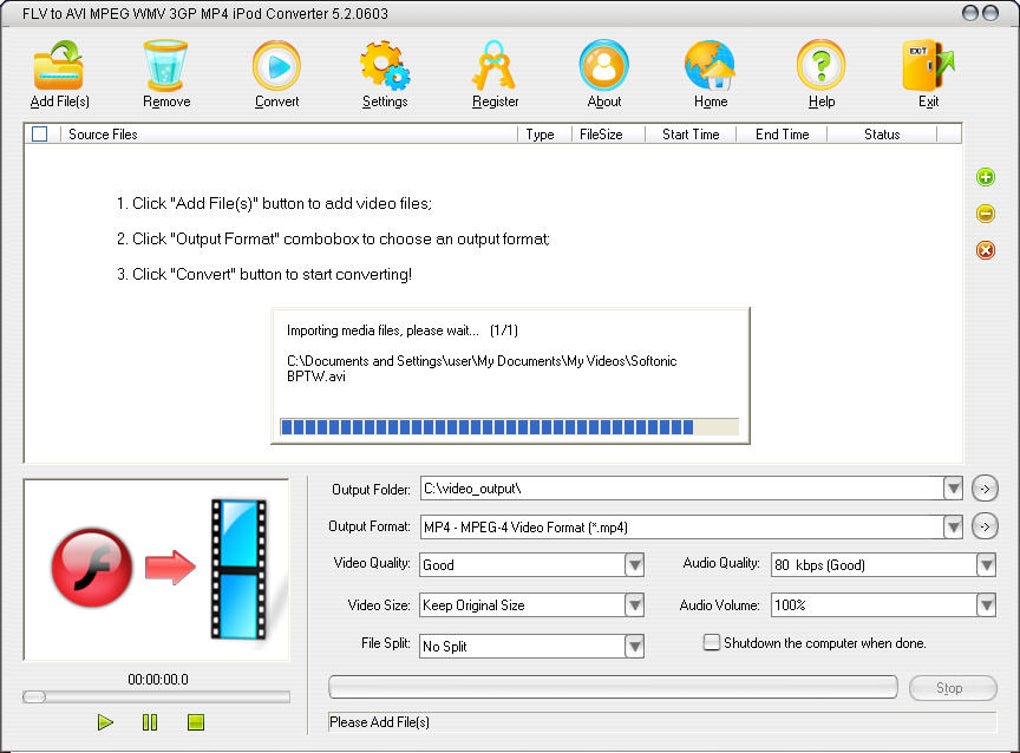Screen dimensions: 1020x753
Task: Click the Remove trash bin icon
Action: tap(166, 65)
